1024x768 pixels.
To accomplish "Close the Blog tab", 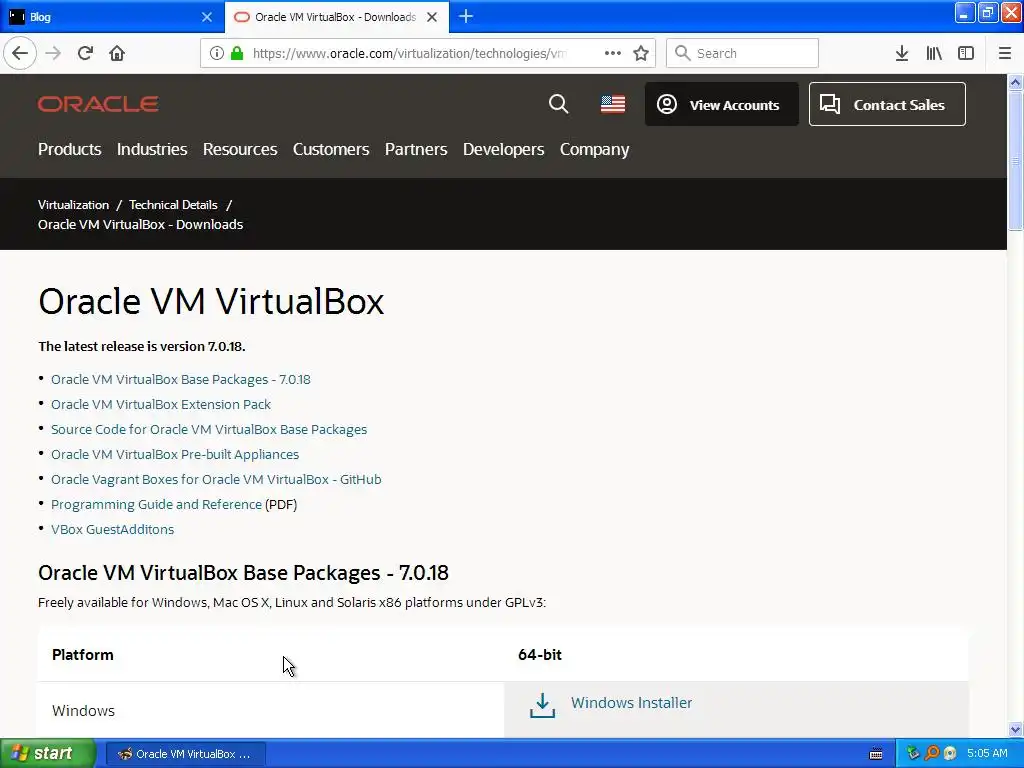I will pyautogui.click(x=206, y=17).
